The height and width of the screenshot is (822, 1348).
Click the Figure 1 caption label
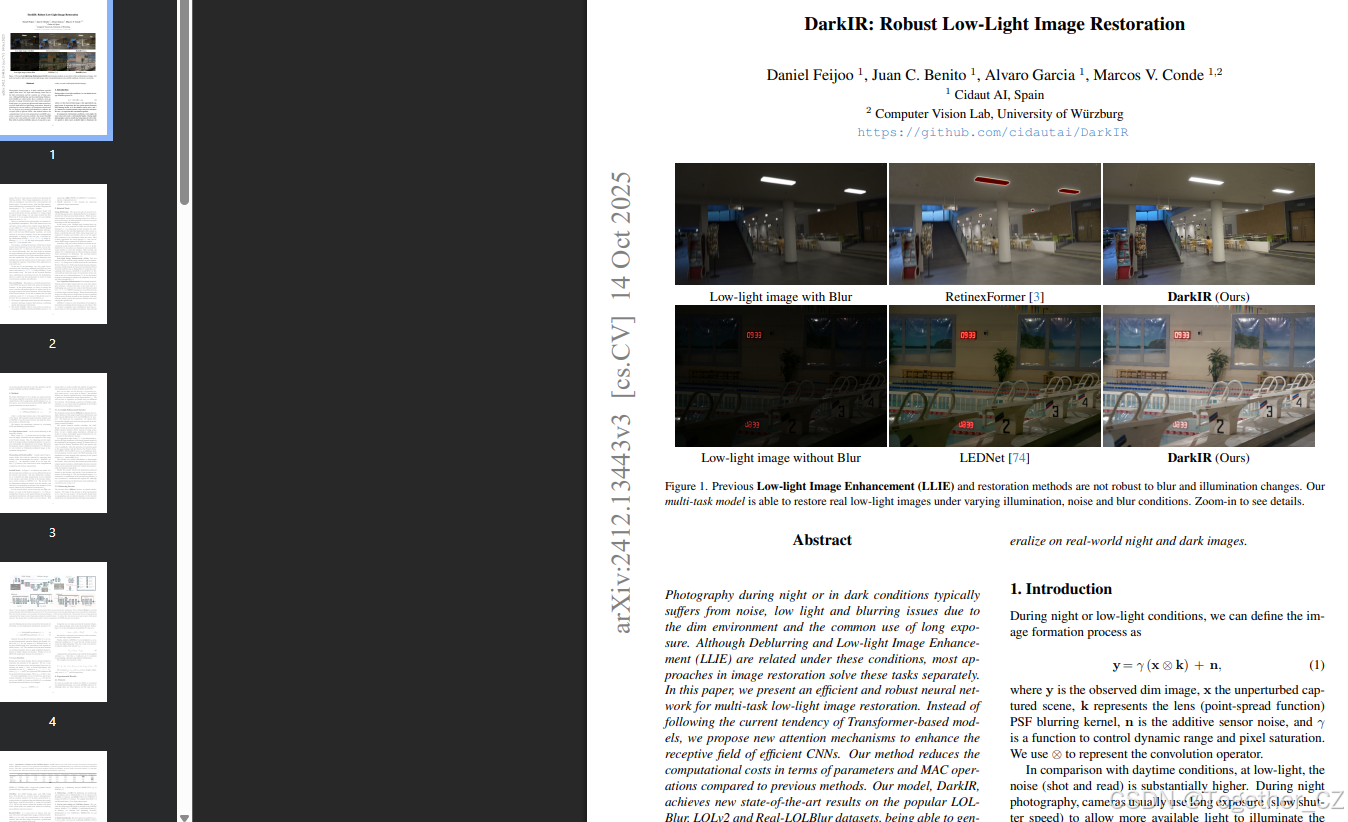pos(687,487)
